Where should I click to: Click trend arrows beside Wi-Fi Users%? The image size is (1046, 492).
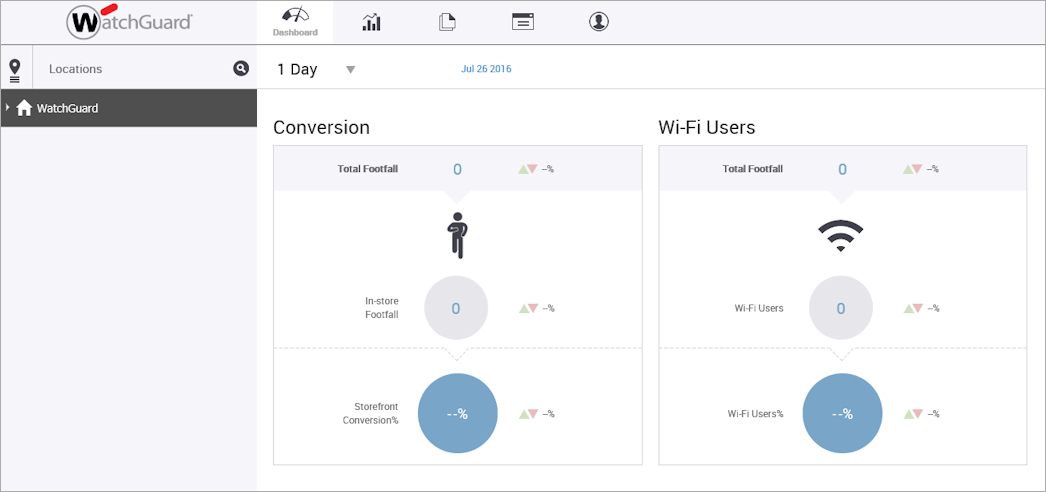(x=913, y=414)
